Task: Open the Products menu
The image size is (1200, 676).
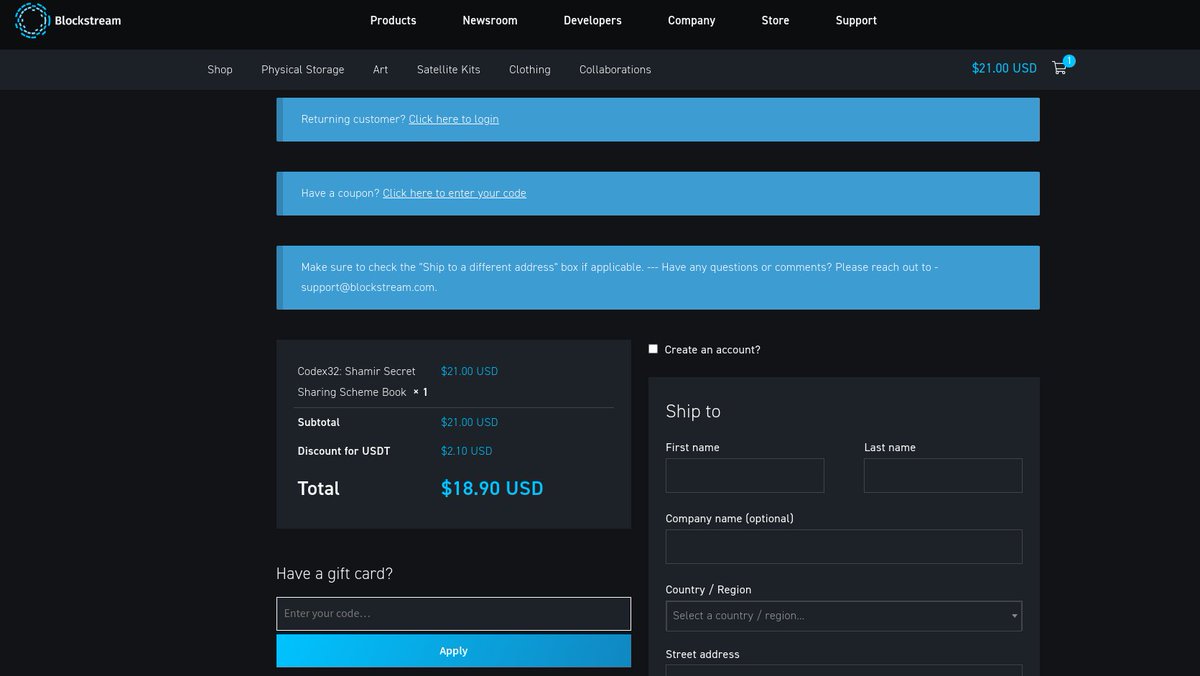Action: point(393,20)
